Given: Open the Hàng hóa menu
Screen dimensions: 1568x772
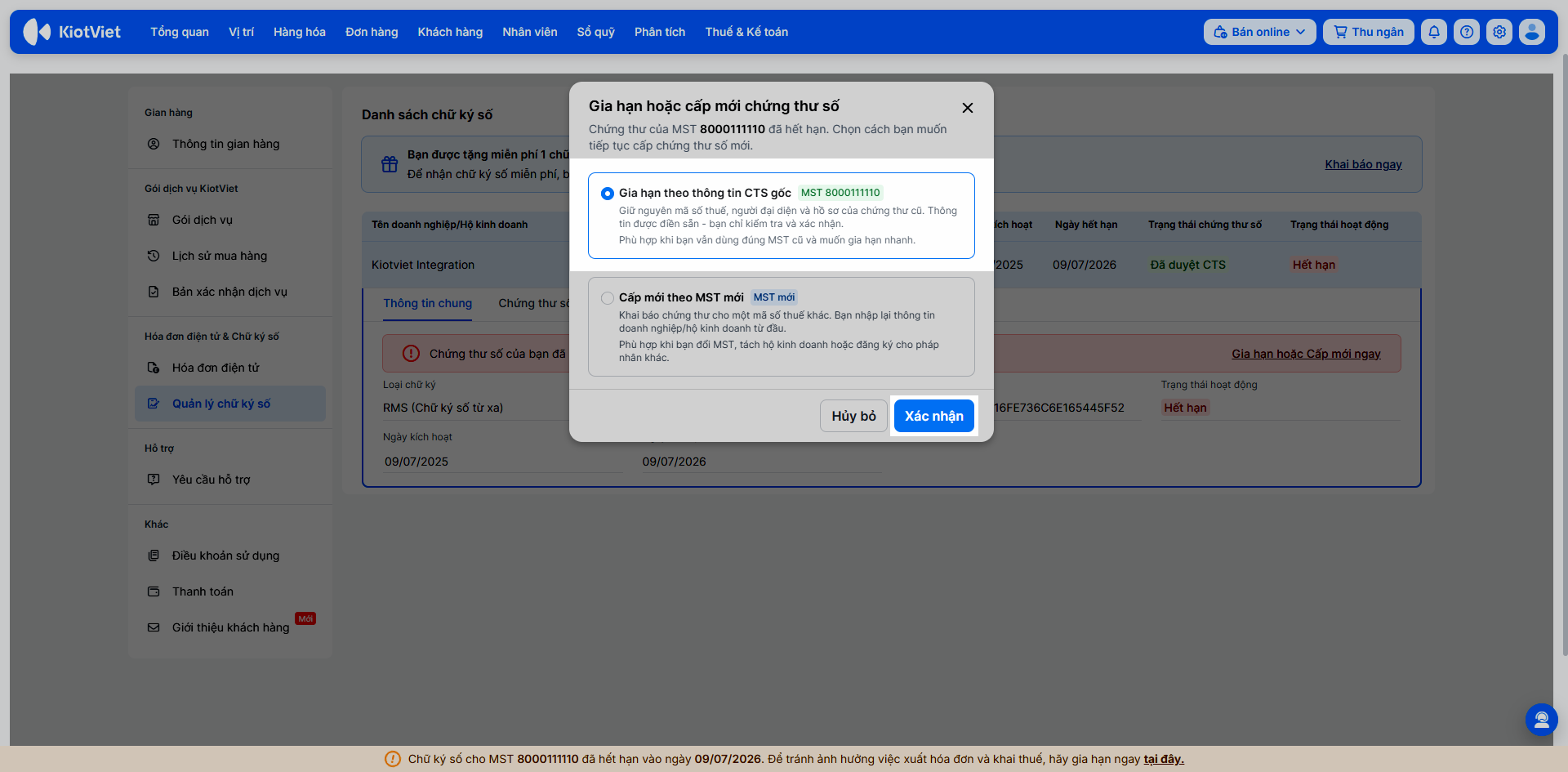Looking at the screenshot, I should click(300, 32).
